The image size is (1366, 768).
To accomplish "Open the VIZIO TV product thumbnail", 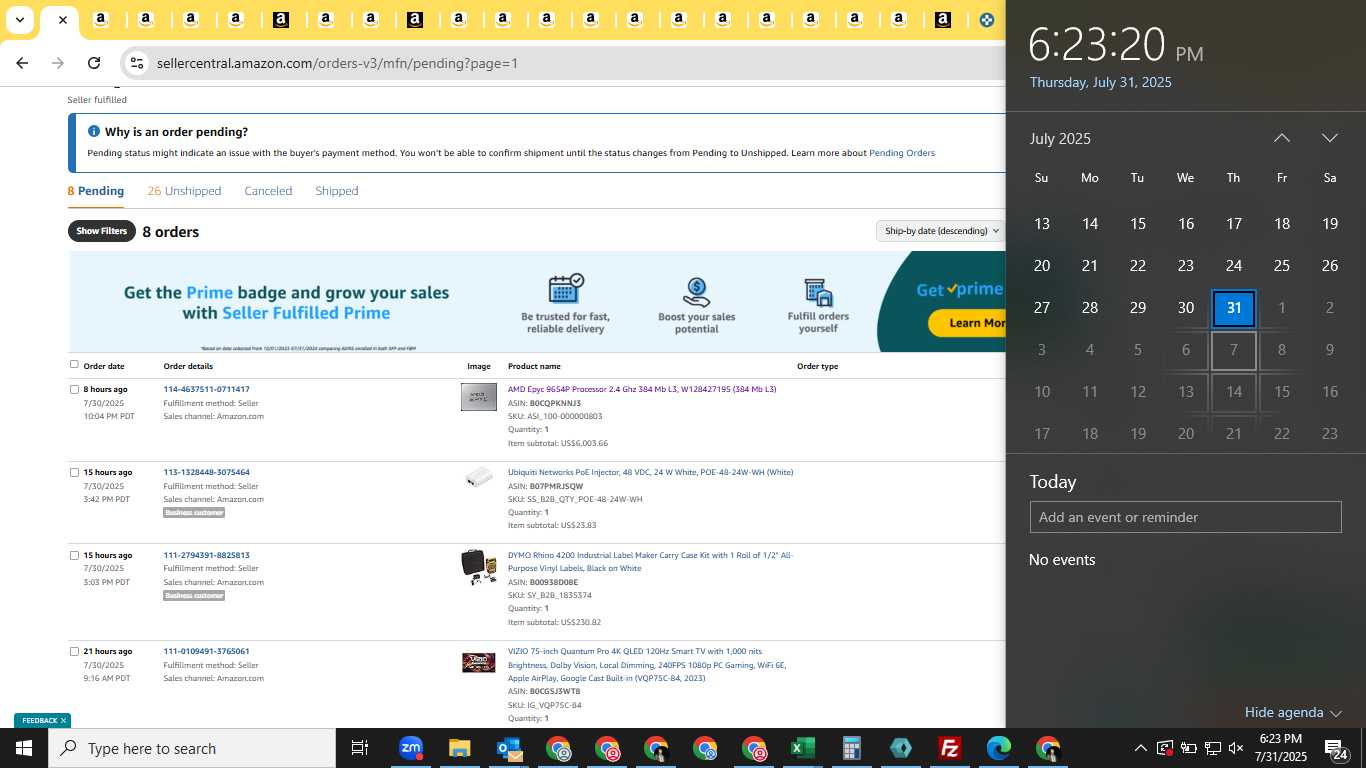I will click(478, 662).
